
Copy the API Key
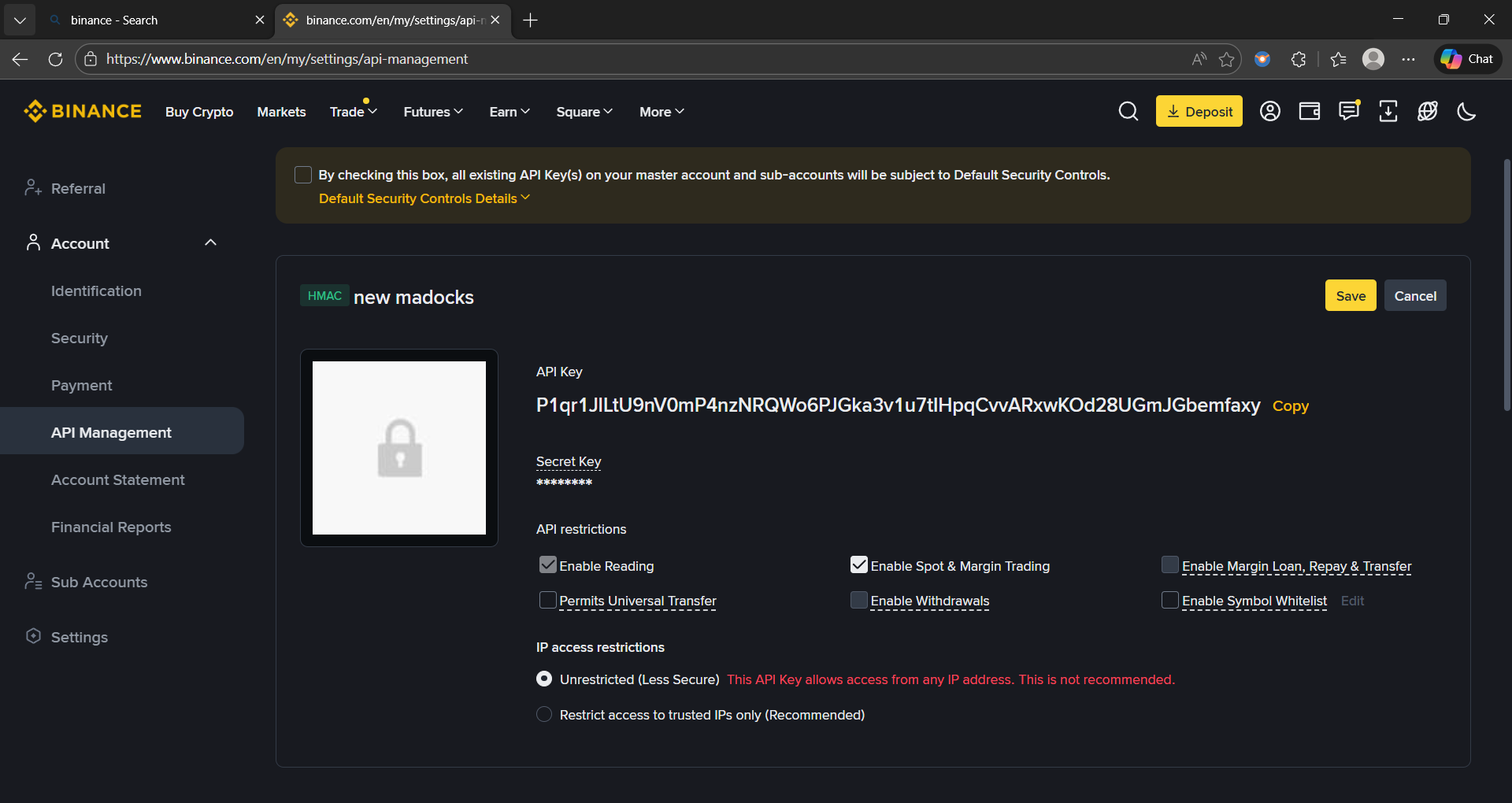tap(1291, 406)
